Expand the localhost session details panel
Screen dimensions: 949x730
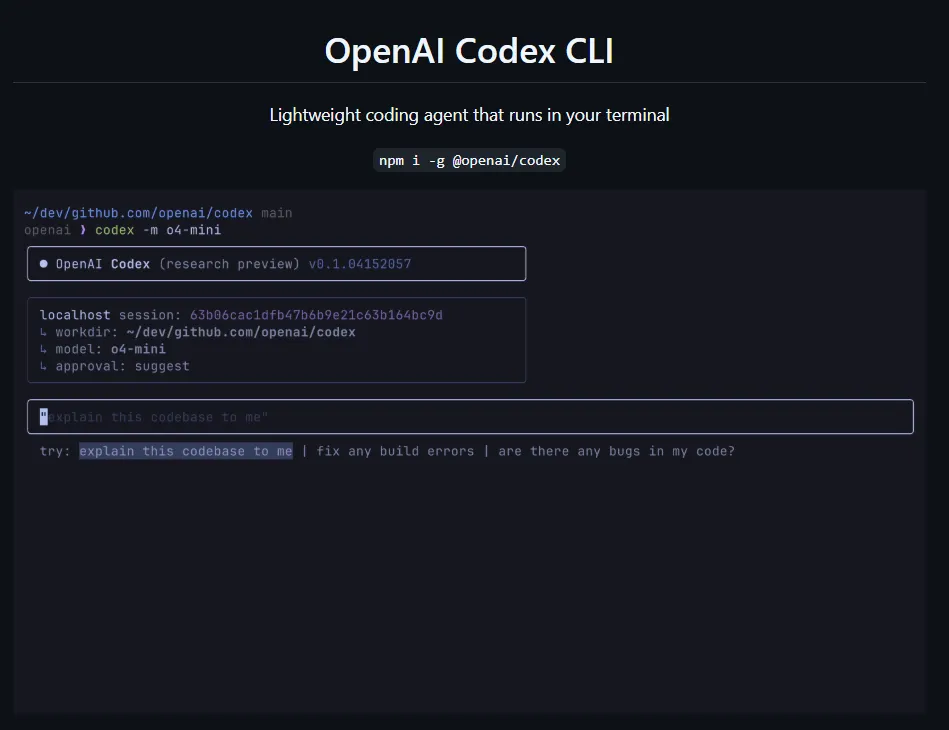pos(276,340)
